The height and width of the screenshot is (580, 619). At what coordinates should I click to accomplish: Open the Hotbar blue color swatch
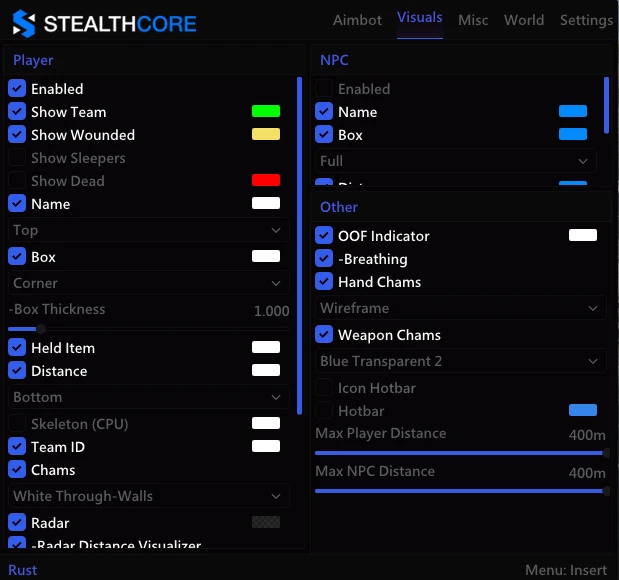(x=583, y=410)
